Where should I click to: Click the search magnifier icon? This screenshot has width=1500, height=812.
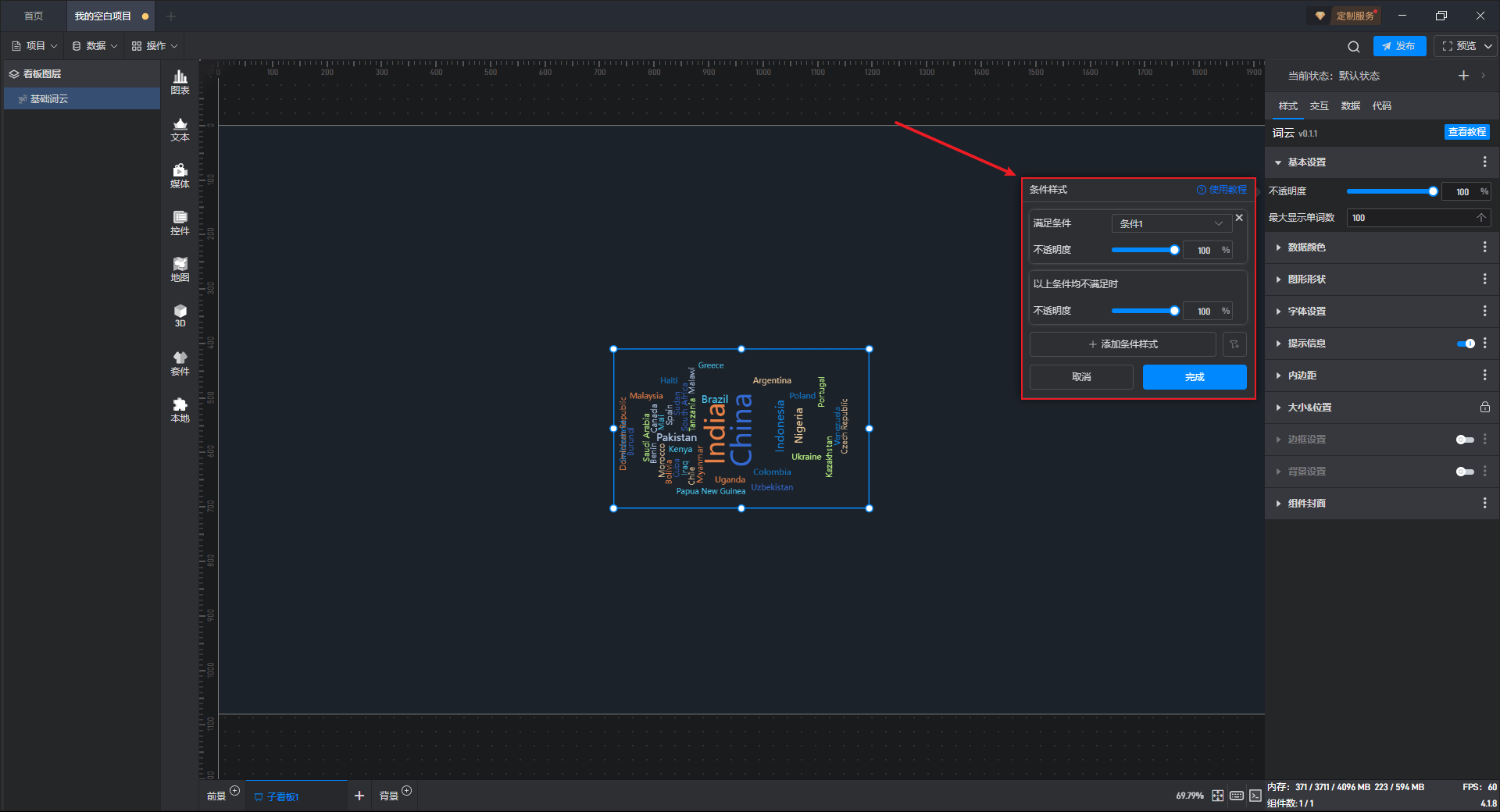pyautogui.click(x=1353, y=46)
